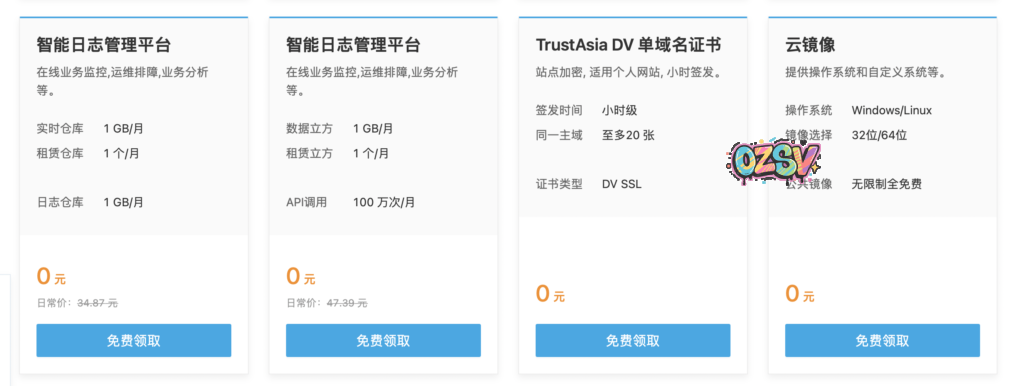Open the TrustAsia DV 单域名证书 title
The width and height of the screenshot is (1024, 386).
(x=628, y=45)
